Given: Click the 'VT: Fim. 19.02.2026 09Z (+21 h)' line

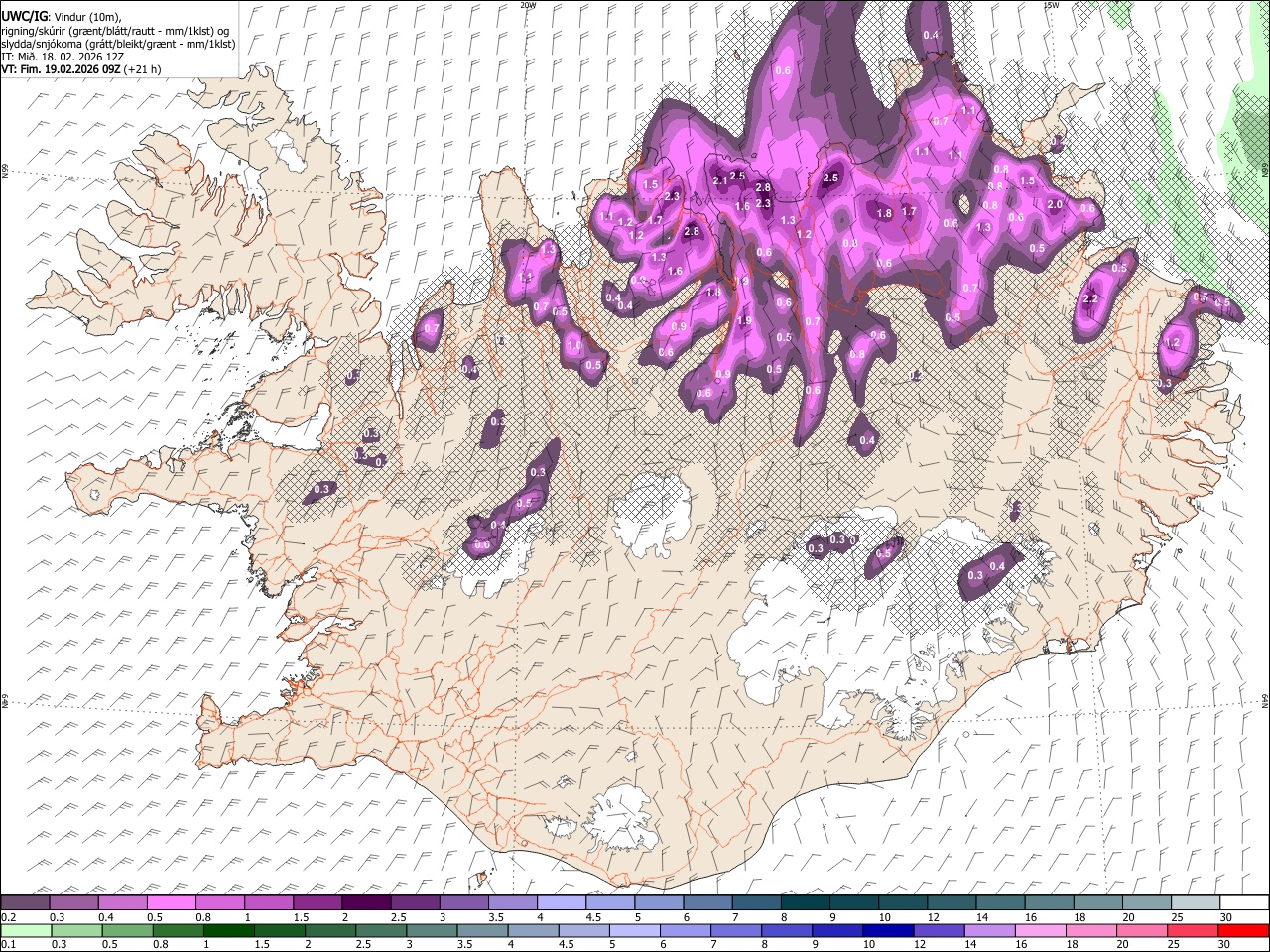Looking at the screenshot, I should [80, 69].
